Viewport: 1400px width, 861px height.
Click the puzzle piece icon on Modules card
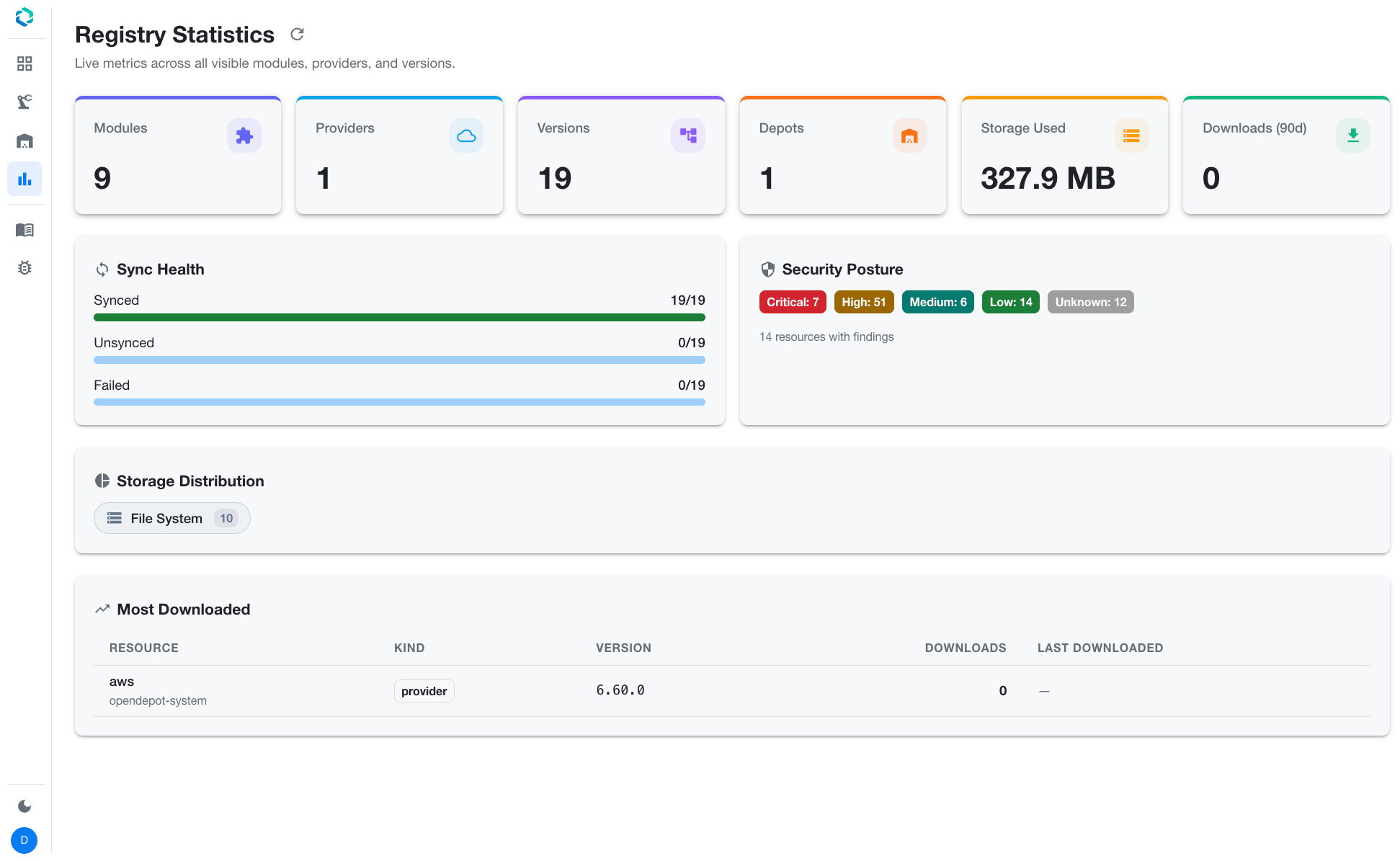click(244, 135)
